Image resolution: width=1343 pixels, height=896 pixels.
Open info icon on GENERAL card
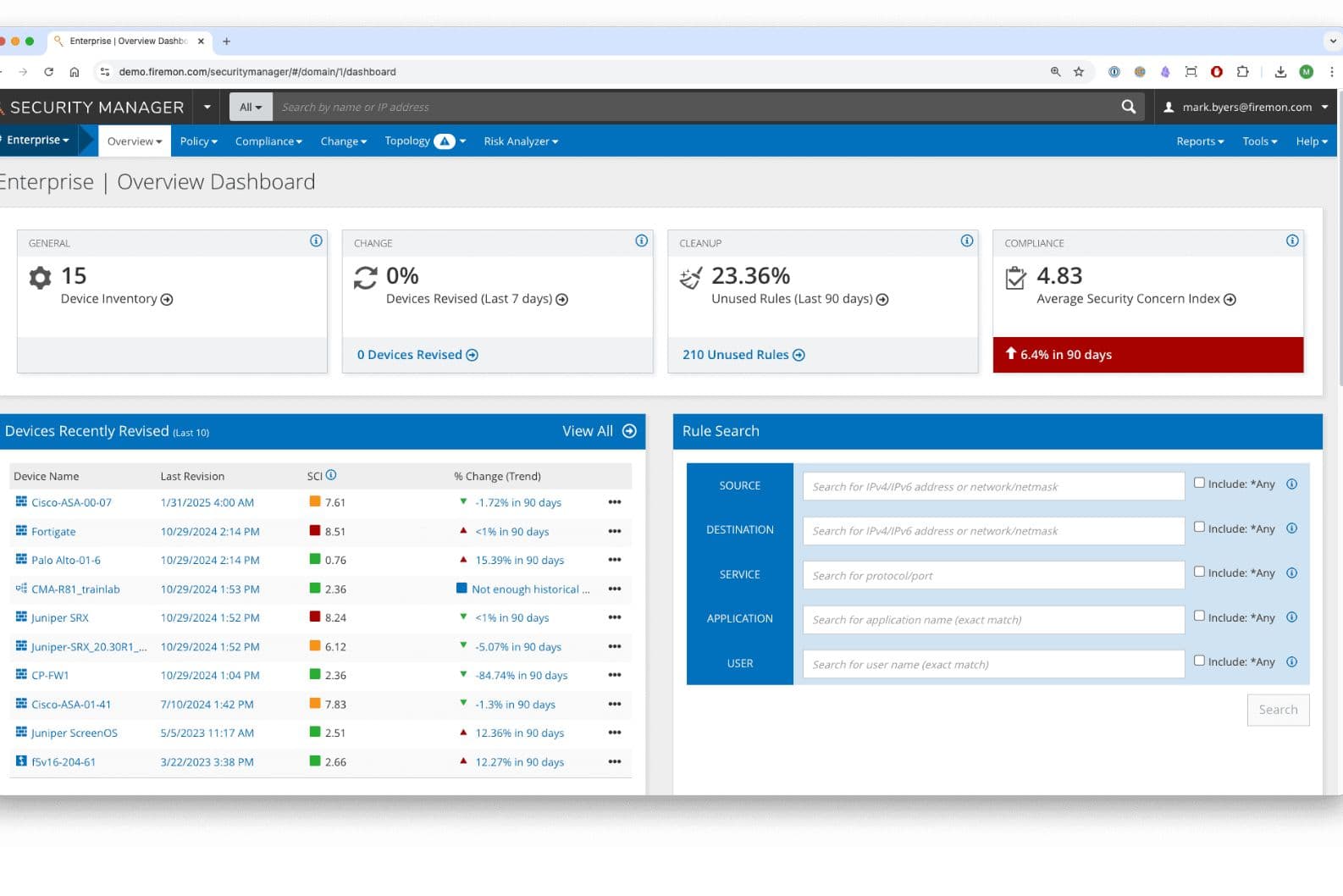[x=316, y=241]
